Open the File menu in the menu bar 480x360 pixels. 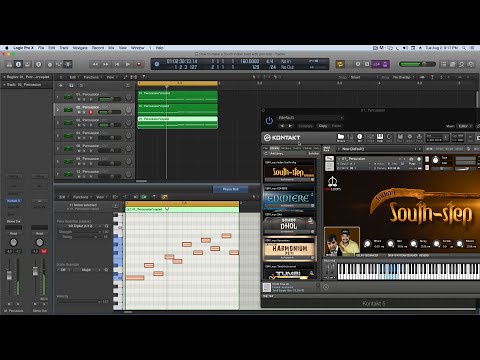click(41, 48)
